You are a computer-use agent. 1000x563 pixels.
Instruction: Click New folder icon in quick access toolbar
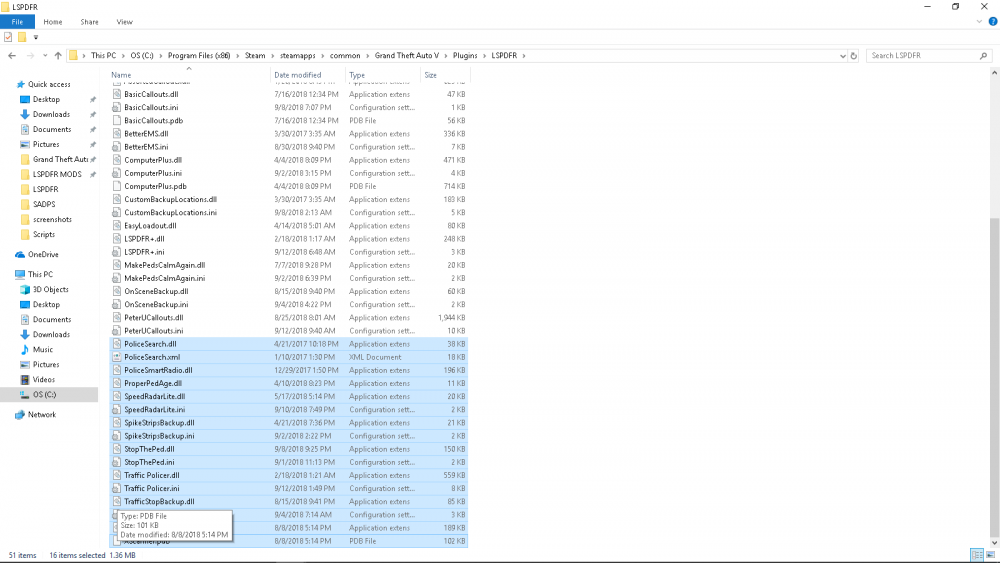[x=22, y=37]
